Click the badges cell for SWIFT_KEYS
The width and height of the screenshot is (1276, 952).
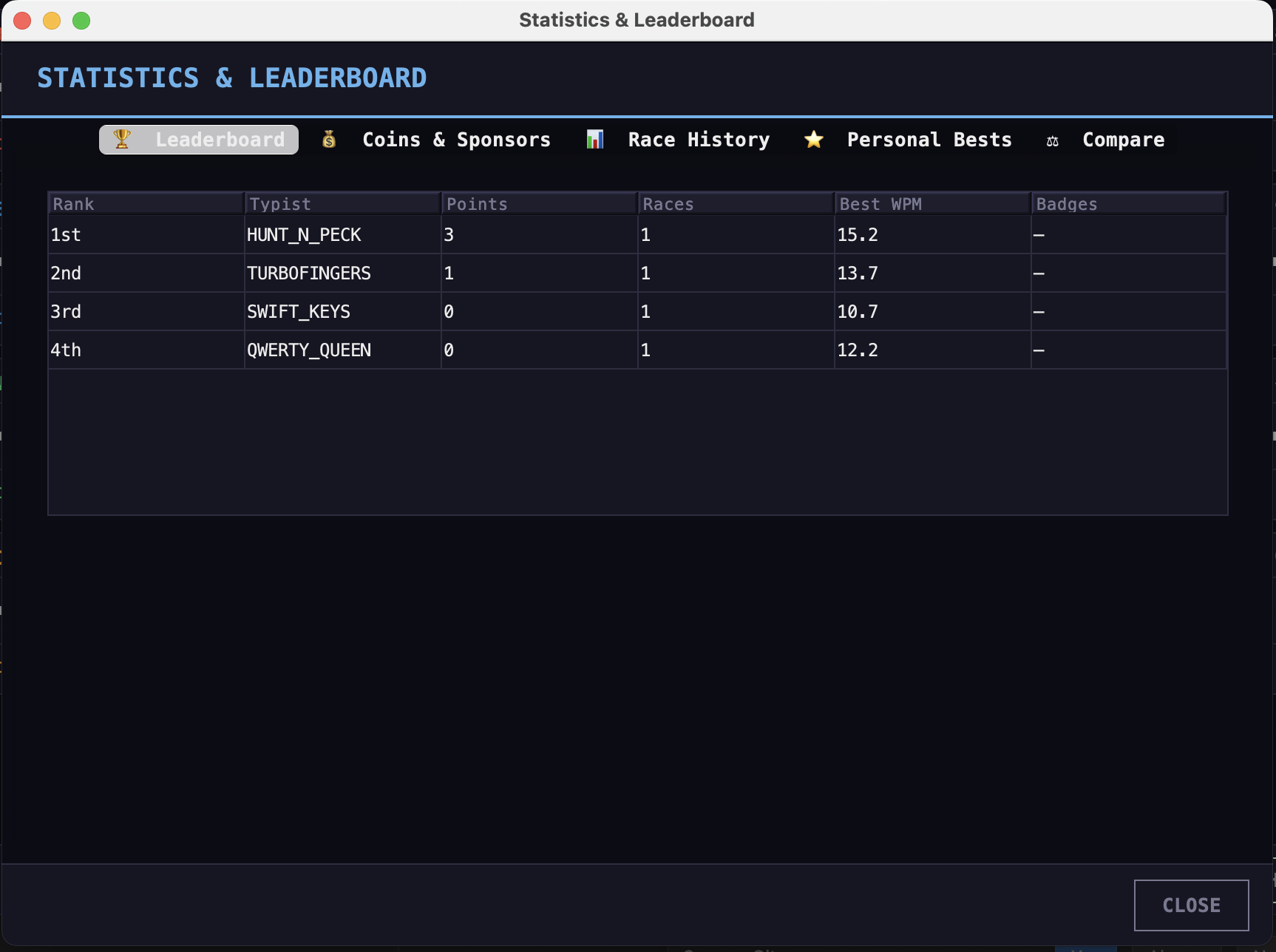click(1129, 312)
